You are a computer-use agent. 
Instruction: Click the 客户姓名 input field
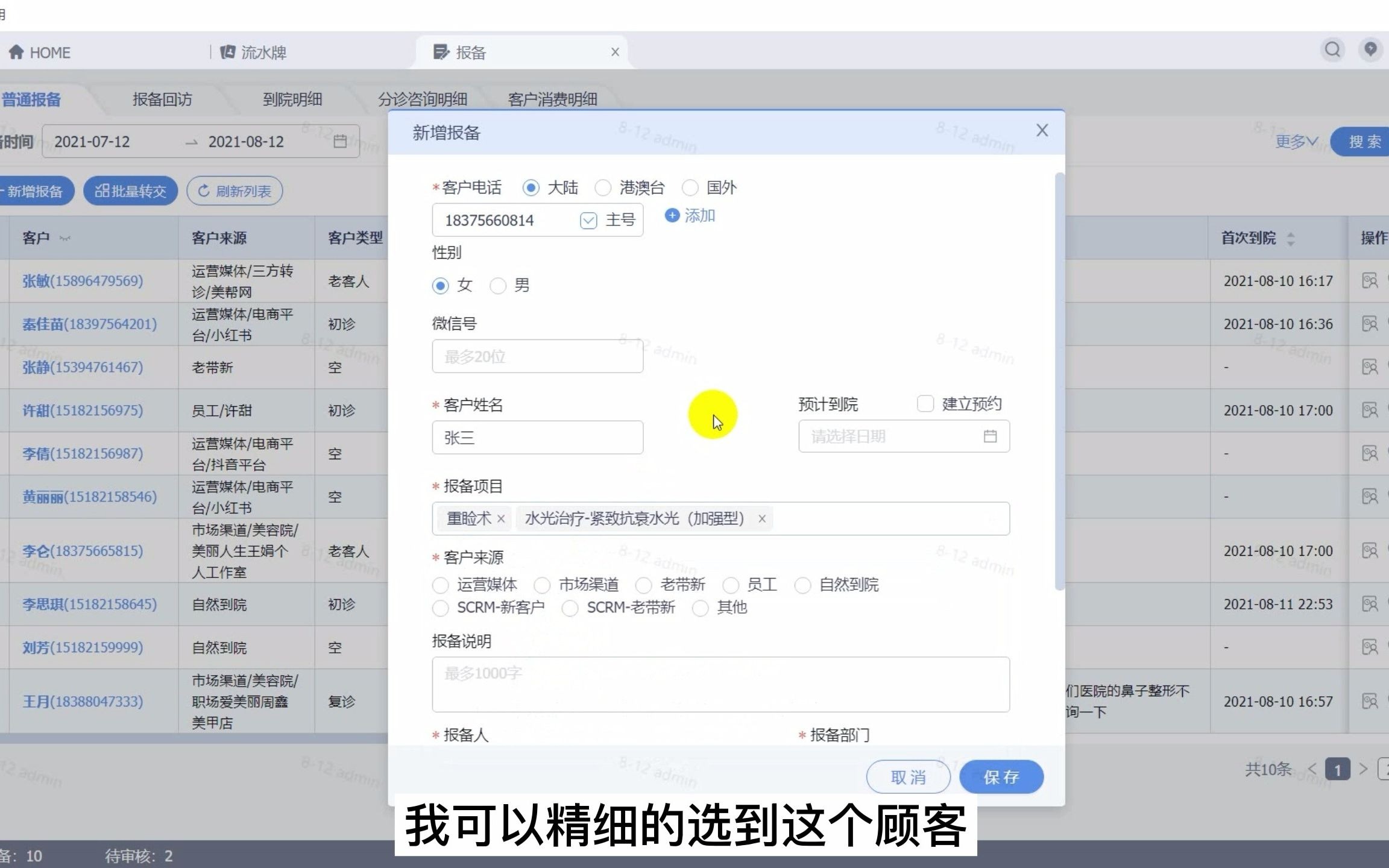pos(538,438)
